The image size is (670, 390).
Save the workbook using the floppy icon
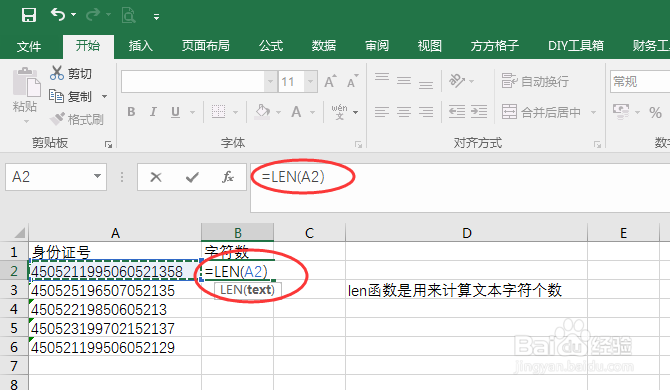(x=29, y=15)
